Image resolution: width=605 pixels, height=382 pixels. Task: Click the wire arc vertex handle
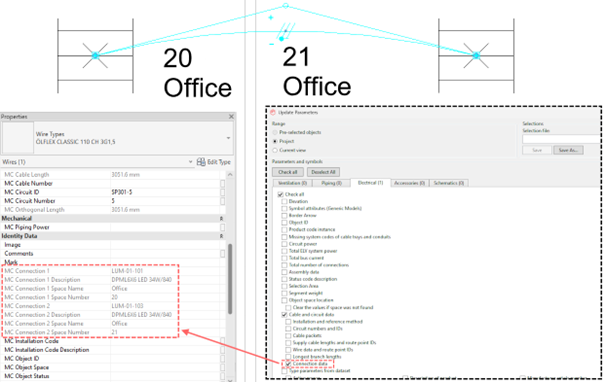pyautogui.click(x=286, y=5)
